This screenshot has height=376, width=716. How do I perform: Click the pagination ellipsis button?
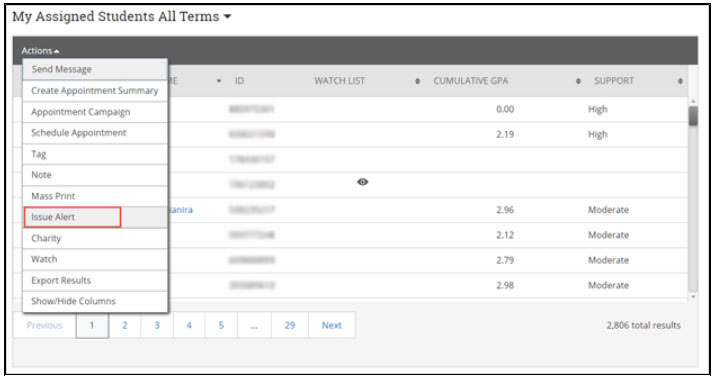pyautogui.click(x=254, y=325)
